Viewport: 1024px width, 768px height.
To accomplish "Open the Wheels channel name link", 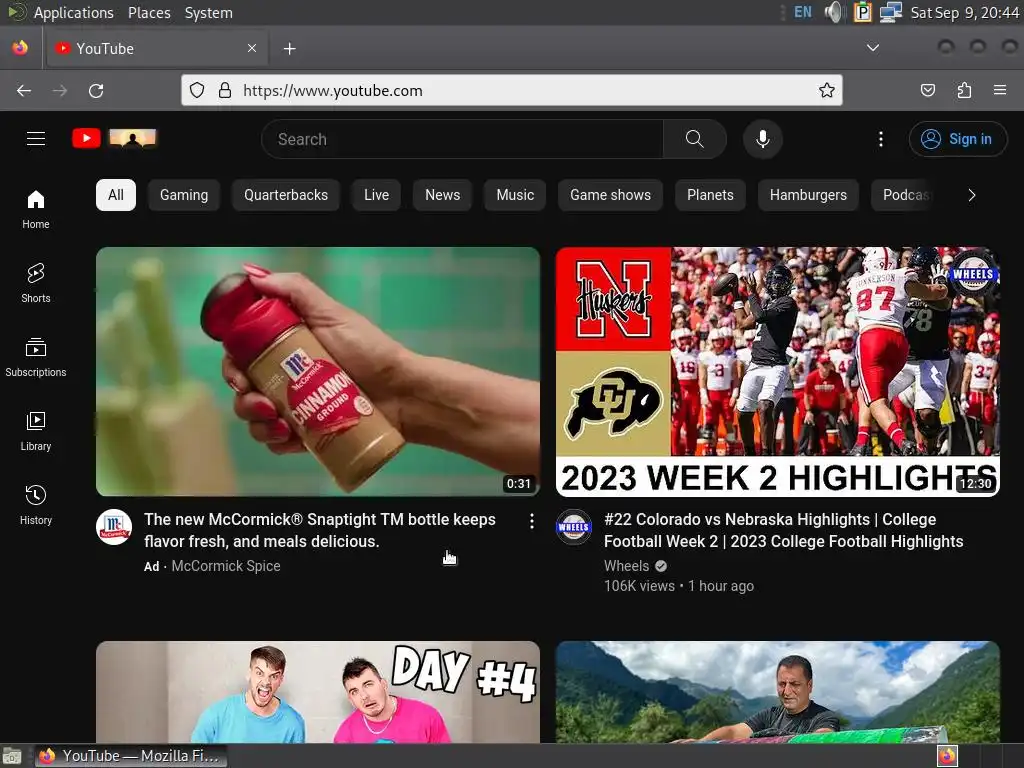I will point(626,566).
